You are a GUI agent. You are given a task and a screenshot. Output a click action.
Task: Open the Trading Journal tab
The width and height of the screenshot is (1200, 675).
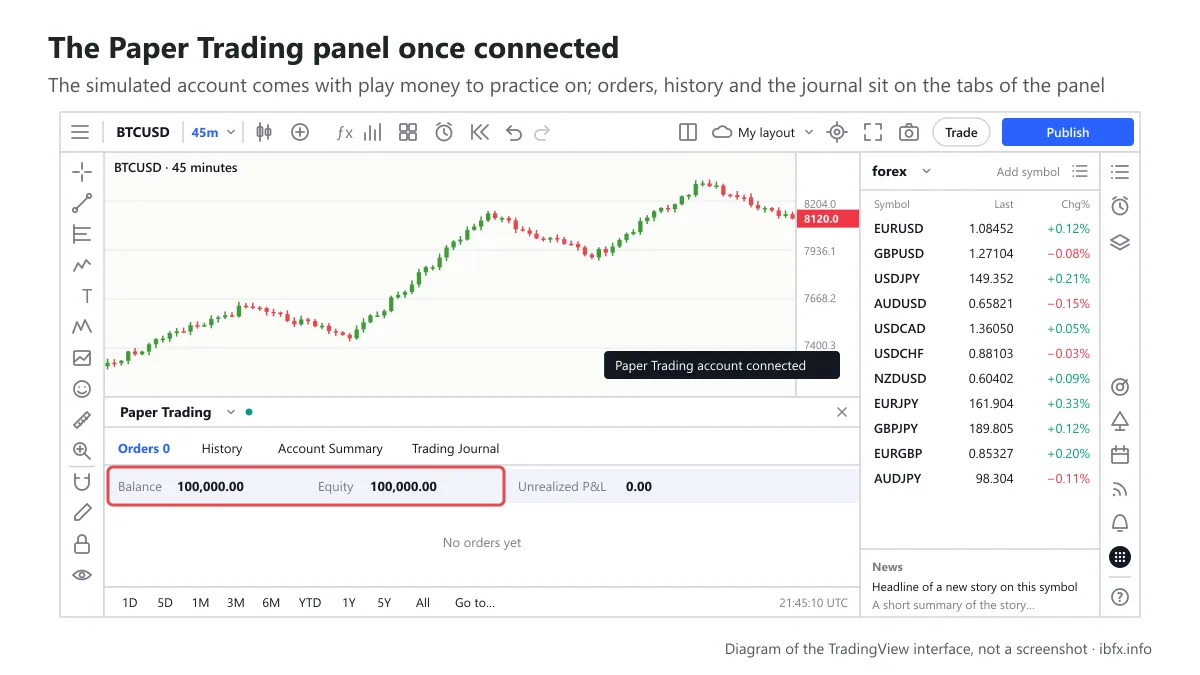click(x=455, y=448)
